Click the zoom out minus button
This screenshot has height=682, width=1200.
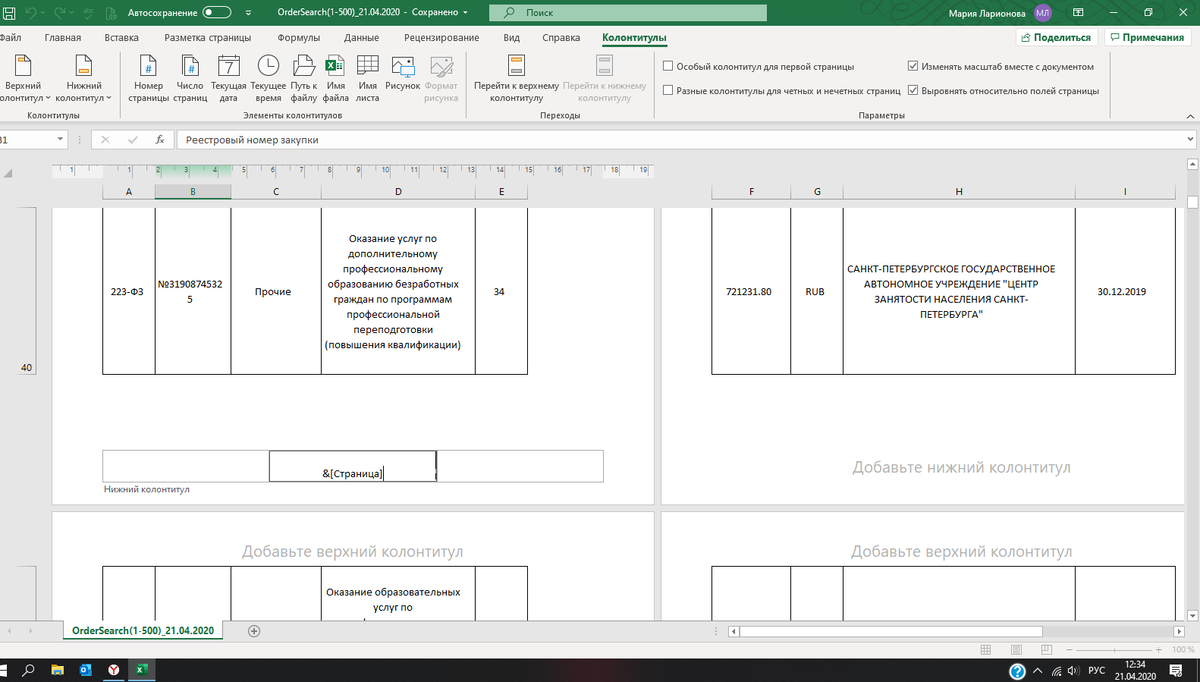[x=1067, y=649]
